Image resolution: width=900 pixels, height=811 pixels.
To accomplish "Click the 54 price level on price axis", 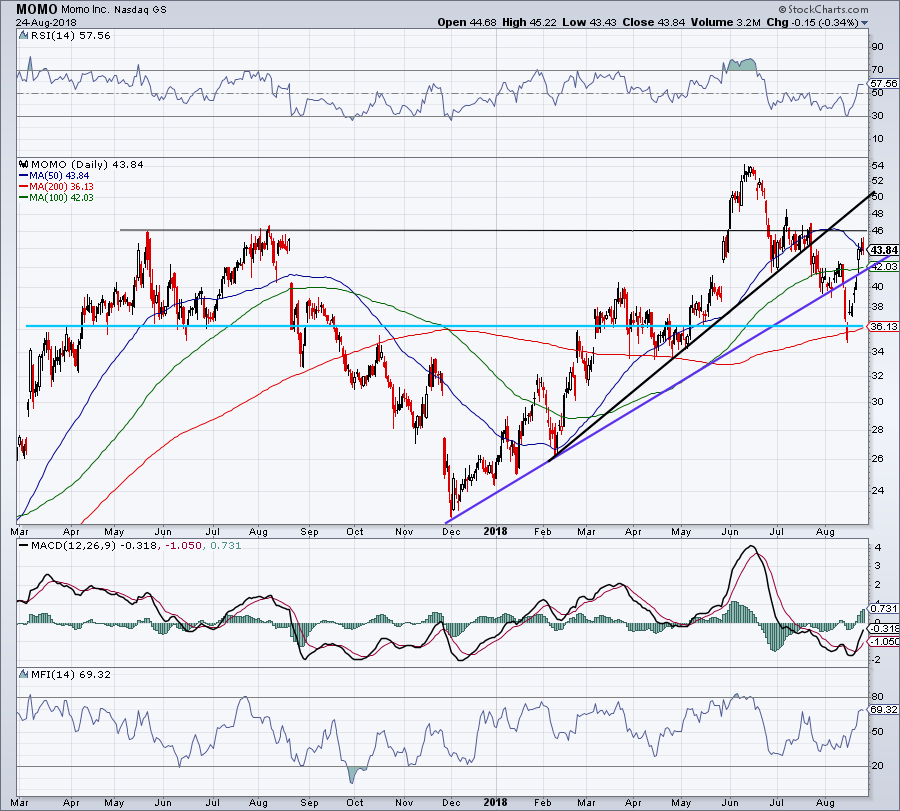I will [878, 166].
